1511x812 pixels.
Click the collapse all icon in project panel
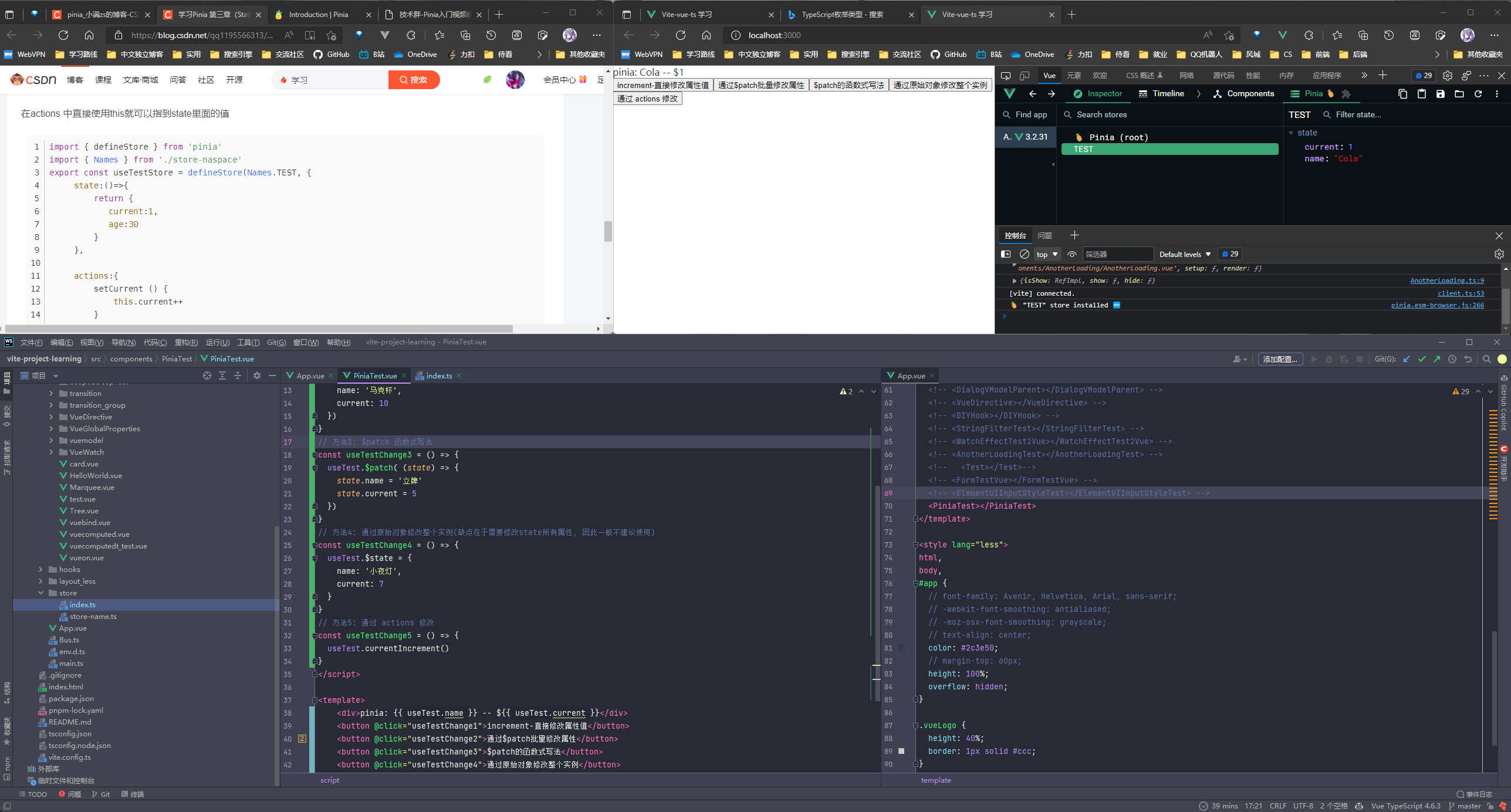[238, 376]
